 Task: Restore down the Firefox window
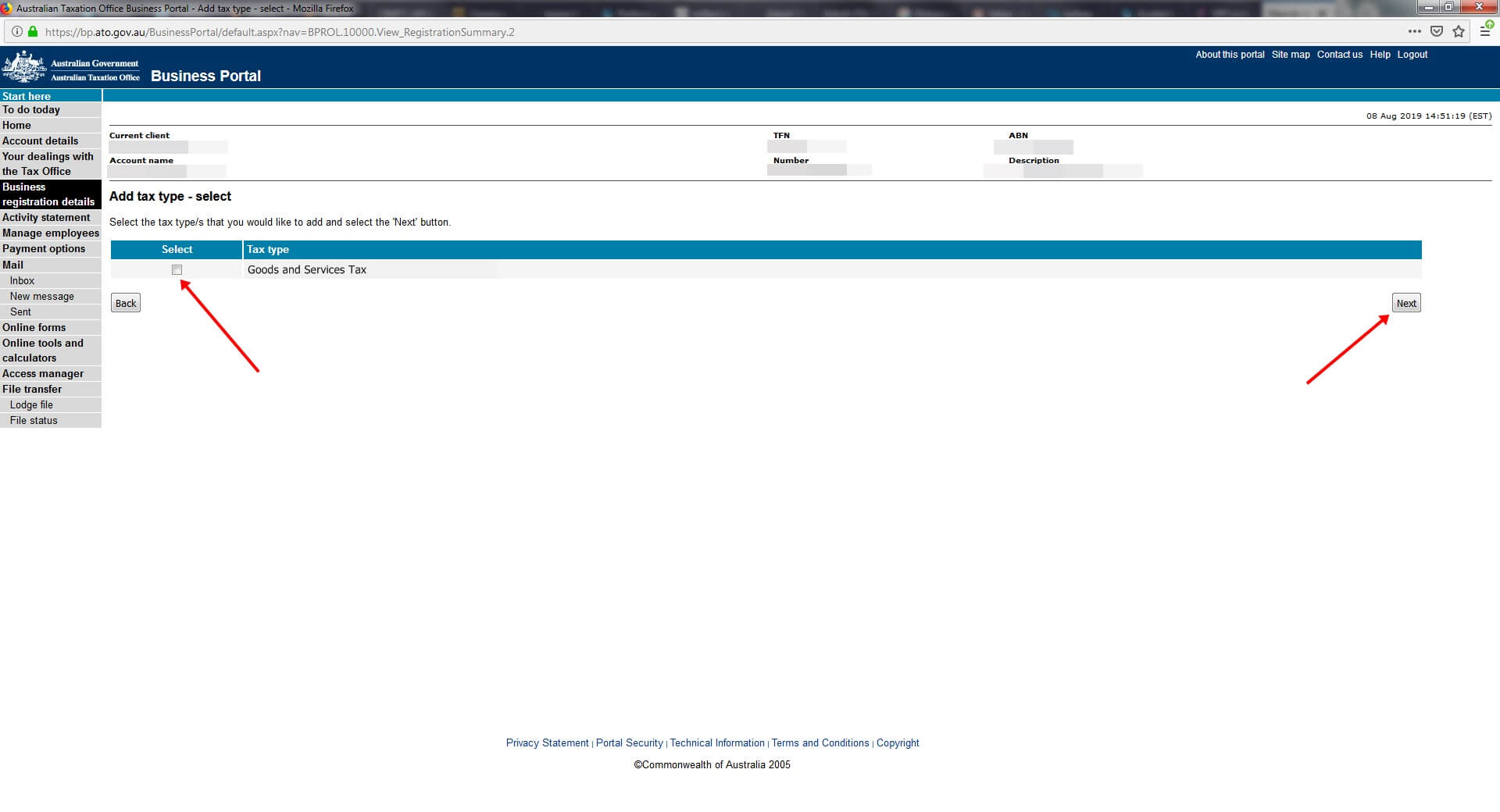coord(1449,7)
